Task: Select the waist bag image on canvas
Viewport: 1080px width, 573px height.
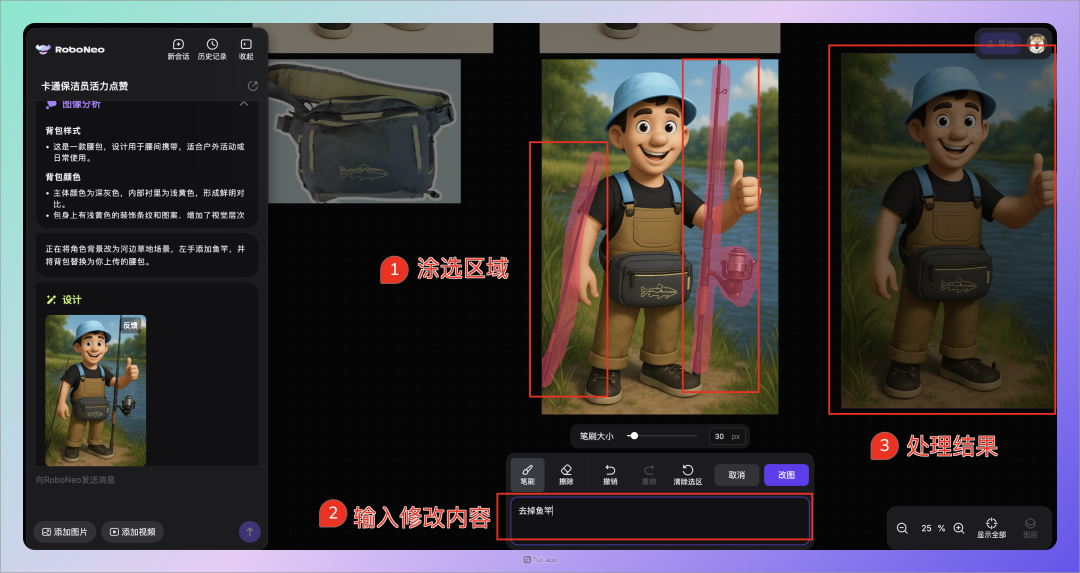Action: click(364, 131)
